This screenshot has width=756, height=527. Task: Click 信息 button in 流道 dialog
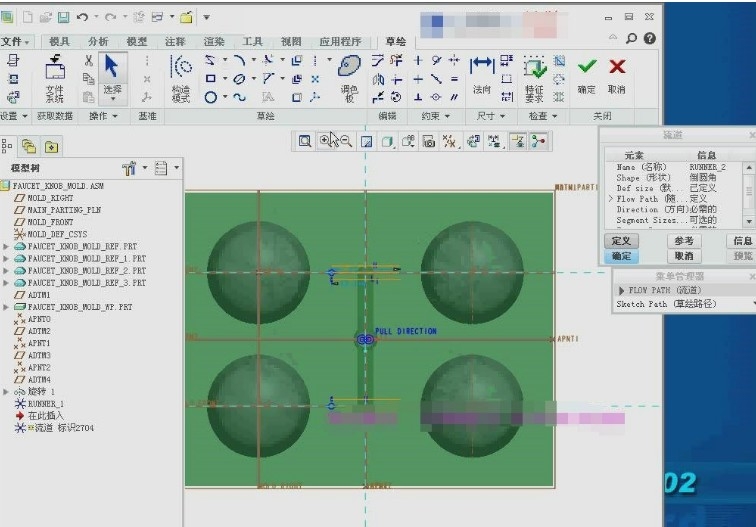[x=742, y=241]
